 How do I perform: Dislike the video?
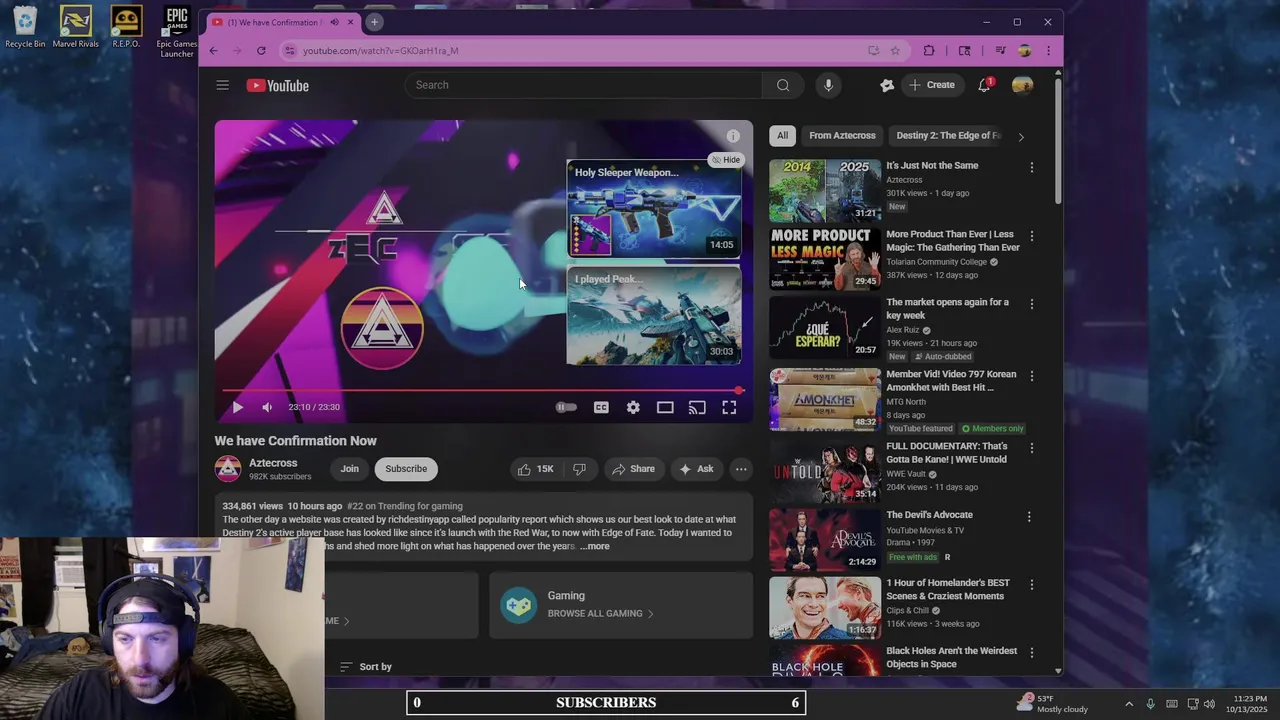pos(579,469)
